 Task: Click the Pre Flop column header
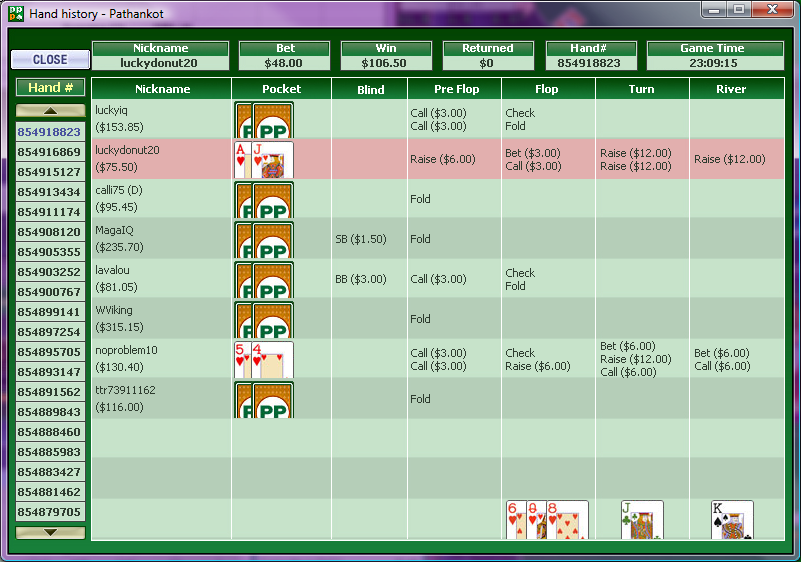(456, 89)
